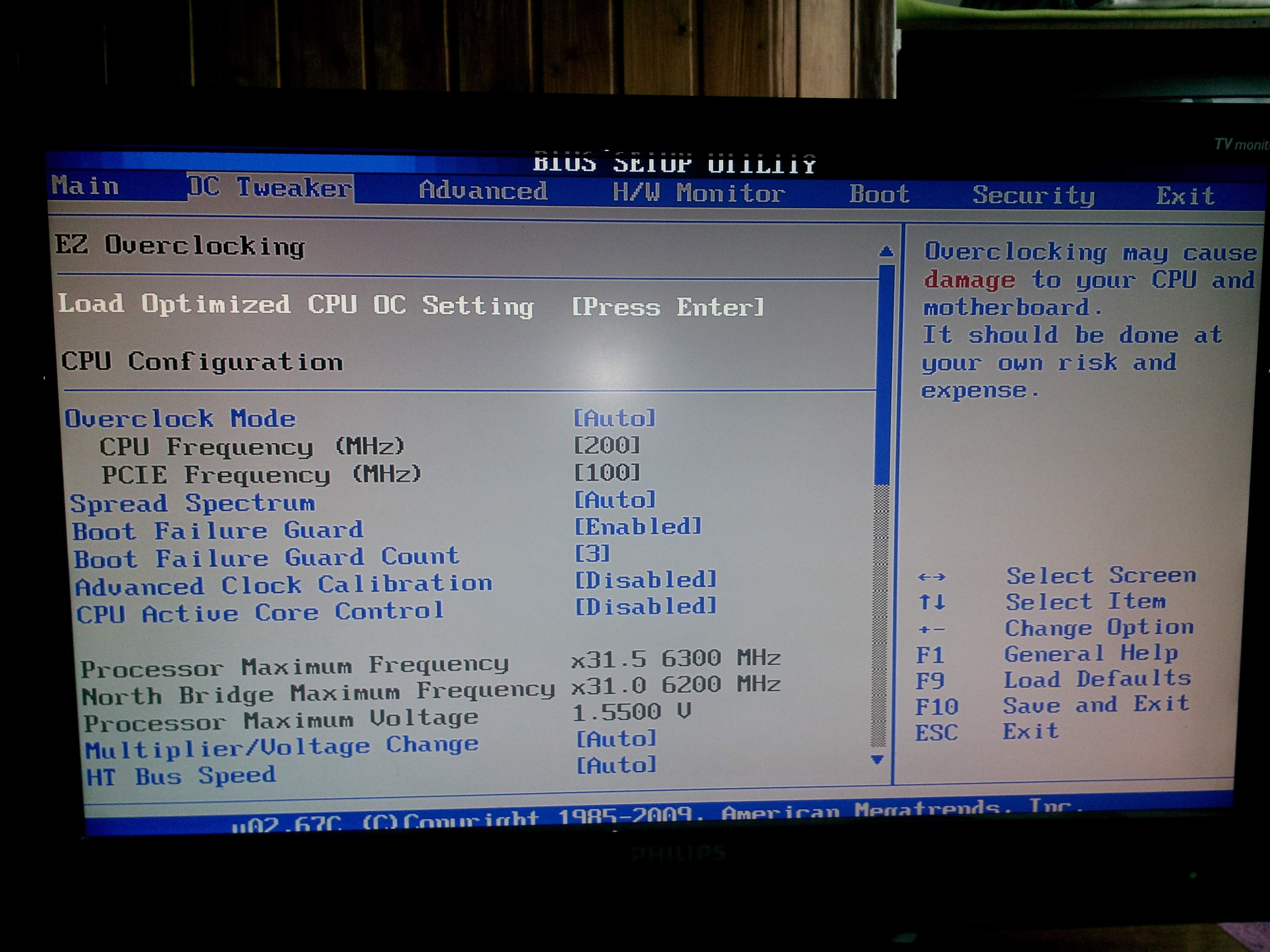The height and width of the screenshot is (952, 1270).
Task: Click the EZ Overclocking heading
Action: click(180, 246)
